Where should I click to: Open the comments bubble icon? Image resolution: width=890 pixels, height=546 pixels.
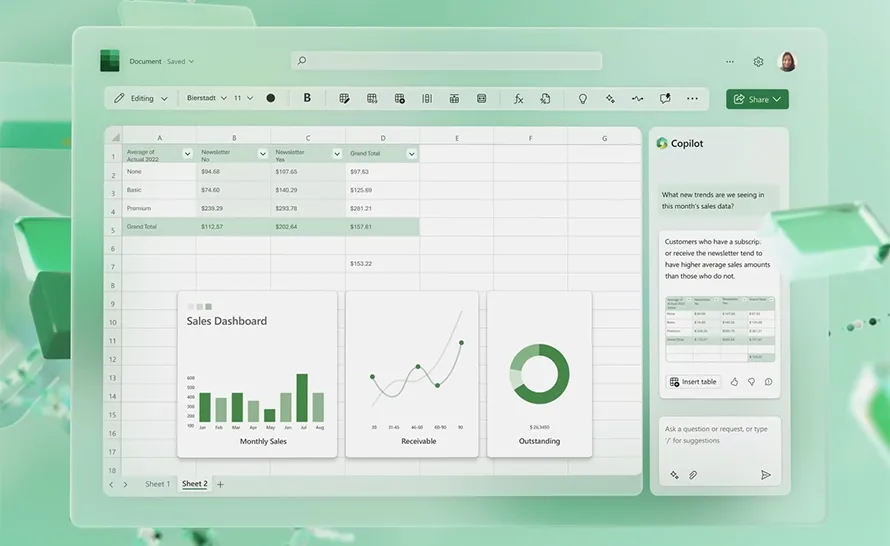tap(665, 99)
